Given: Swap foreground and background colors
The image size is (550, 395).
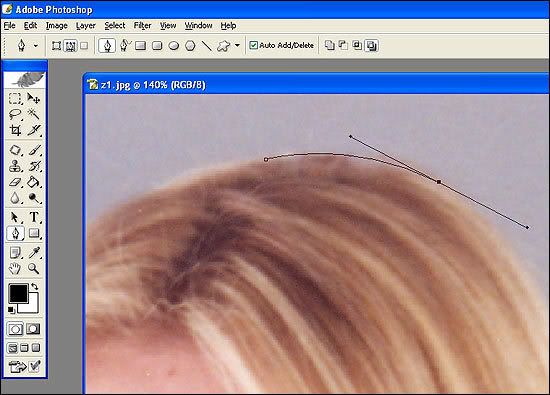Looking at the screenshot, I should pyautogui.click(x=34, y=287).
